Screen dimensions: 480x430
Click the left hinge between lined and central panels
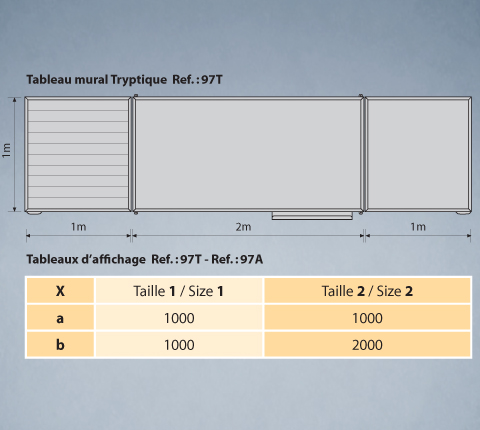(133, 154)
